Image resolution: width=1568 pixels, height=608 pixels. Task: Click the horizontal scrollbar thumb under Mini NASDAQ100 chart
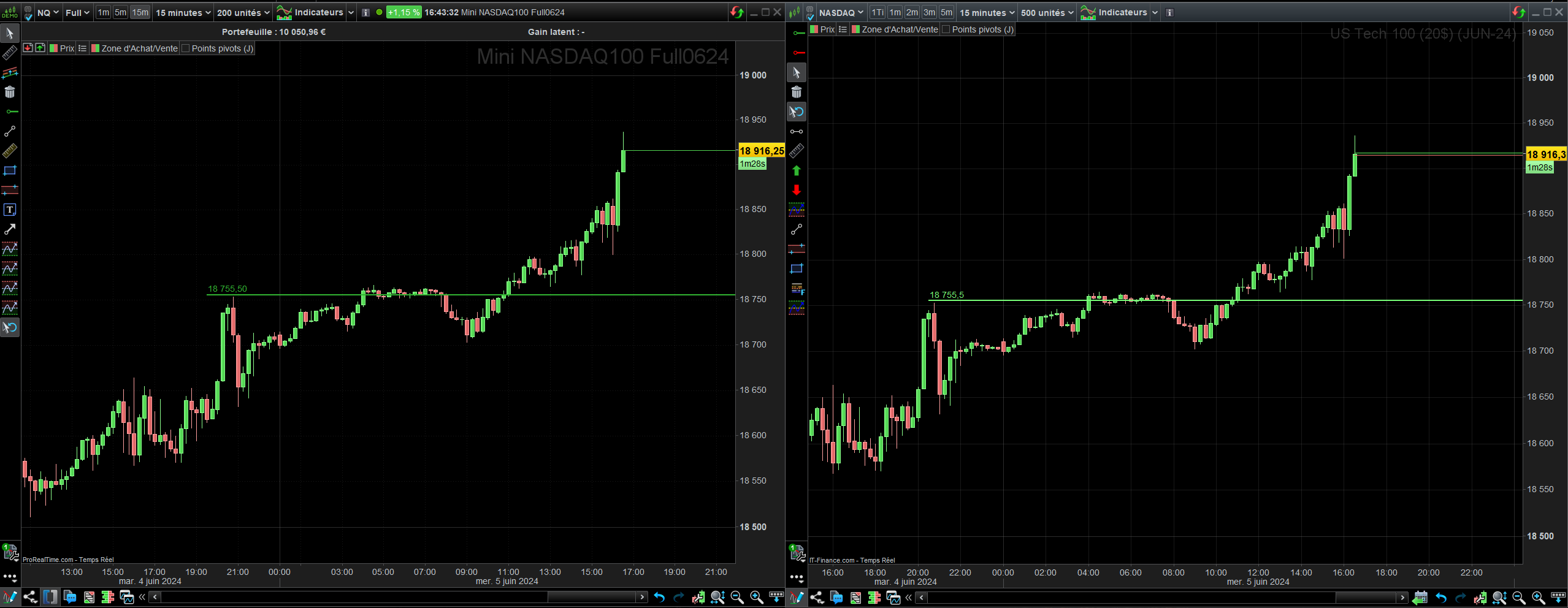[591, 597]
